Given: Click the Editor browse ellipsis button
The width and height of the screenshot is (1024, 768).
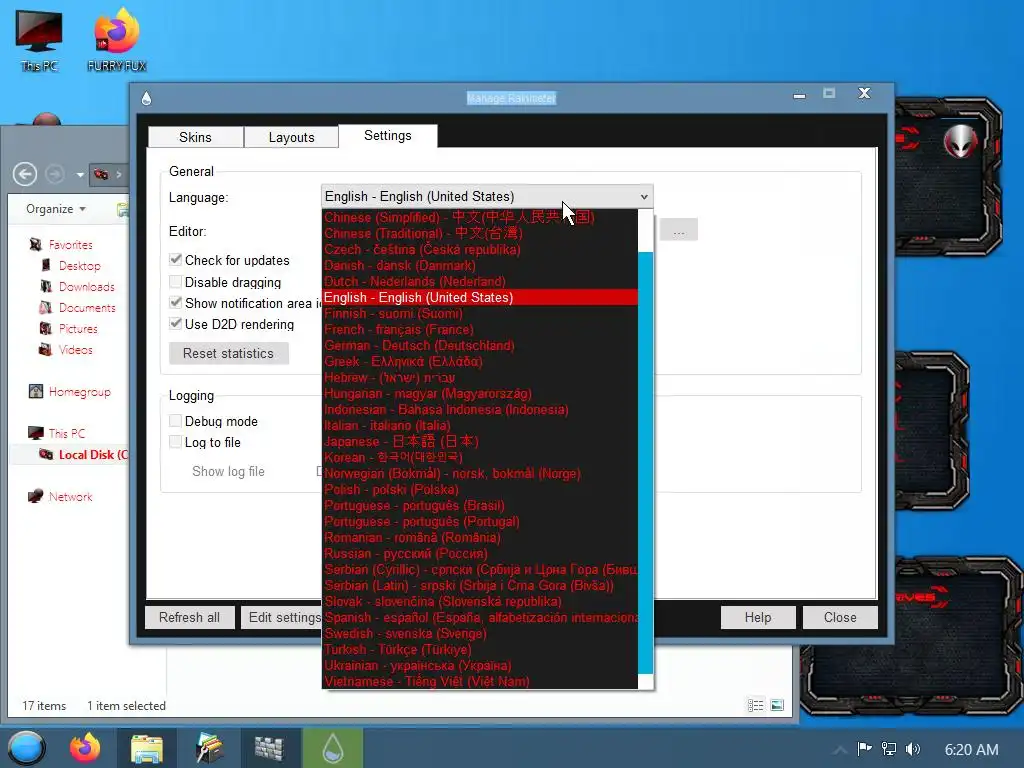Looking at the screenshot, I should (679, 230).
